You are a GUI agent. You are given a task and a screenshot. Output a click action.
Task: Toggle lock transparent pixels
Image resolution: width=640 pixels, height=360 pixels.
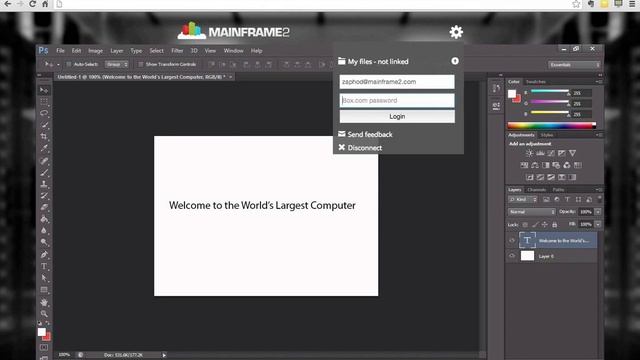pyautogui.click(x=525, y=224)
